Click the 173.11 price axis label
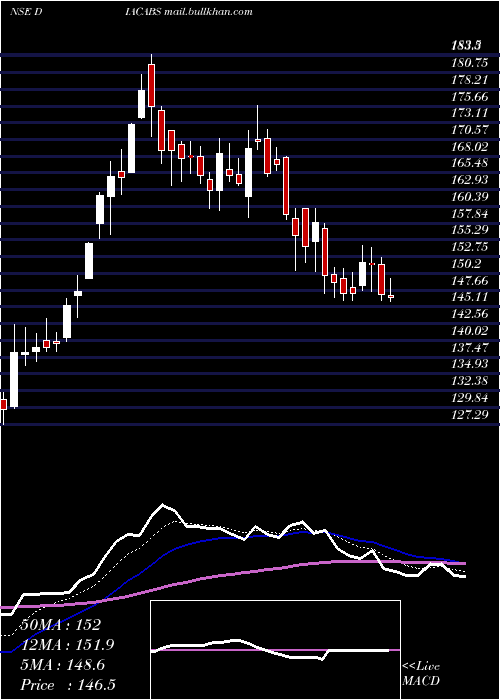The height and width of the screenshot is (700, 500). click(470, 113)
